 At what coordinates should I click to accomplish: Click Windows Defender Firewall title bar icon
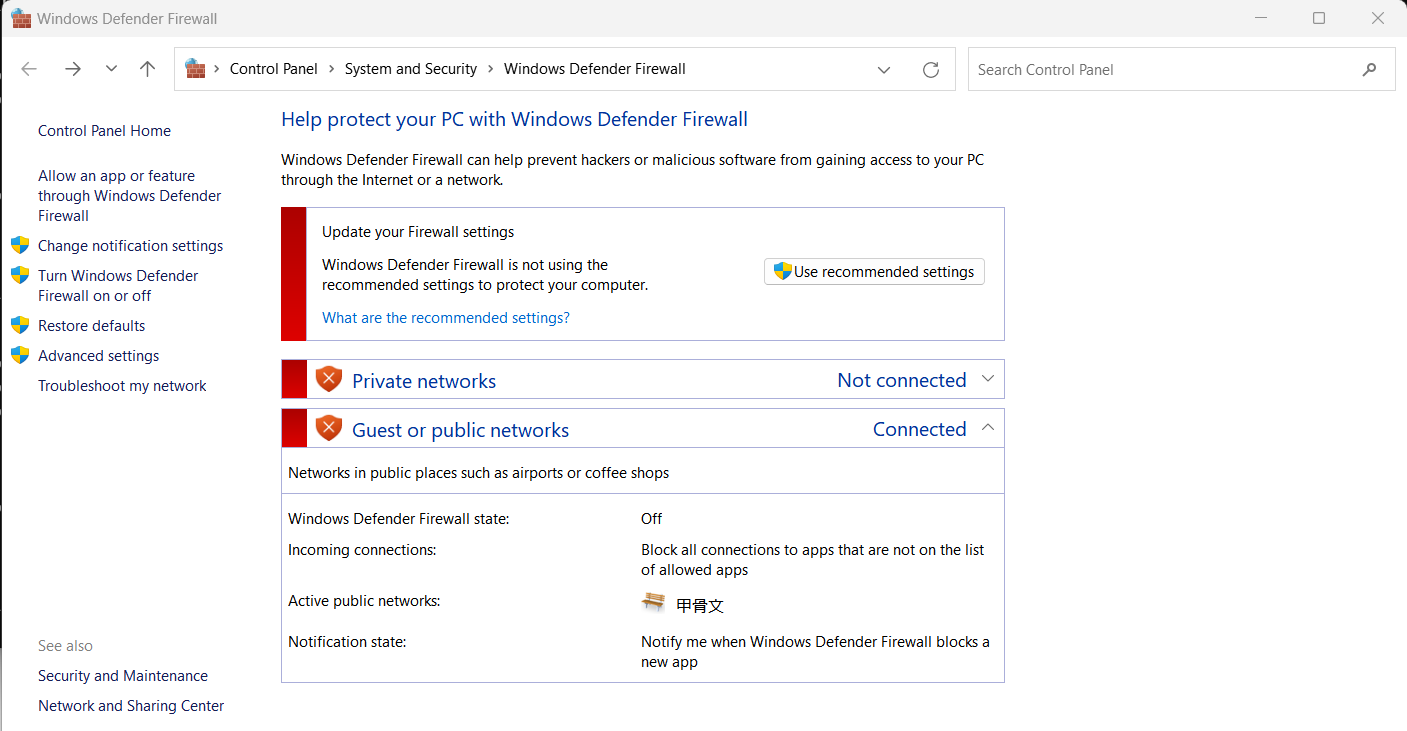21,18
